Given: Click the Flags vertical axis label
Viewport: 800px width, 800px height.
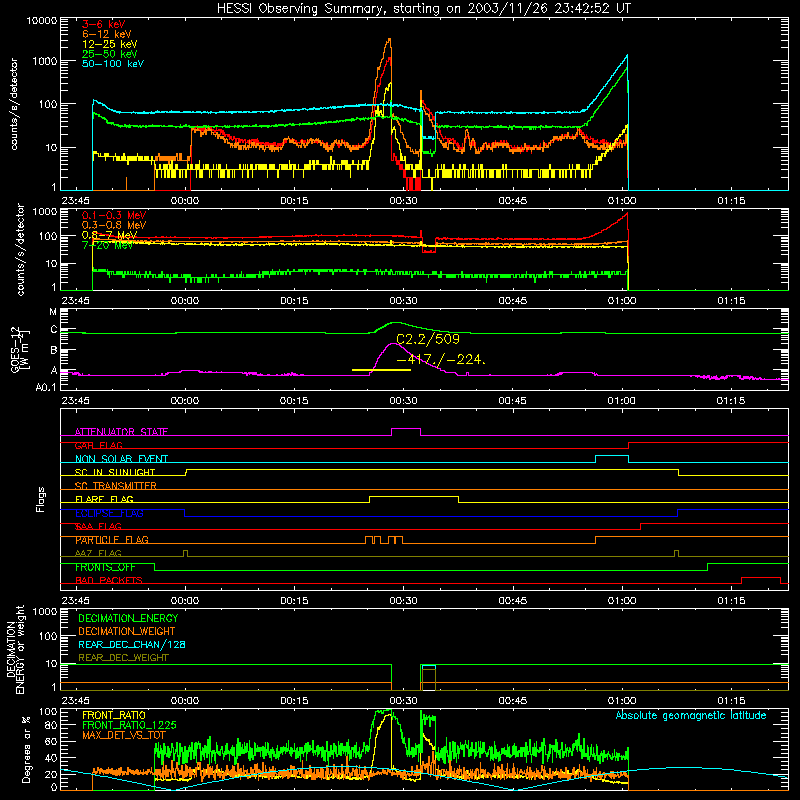Looking at the screenshot, I should point(41,499).
